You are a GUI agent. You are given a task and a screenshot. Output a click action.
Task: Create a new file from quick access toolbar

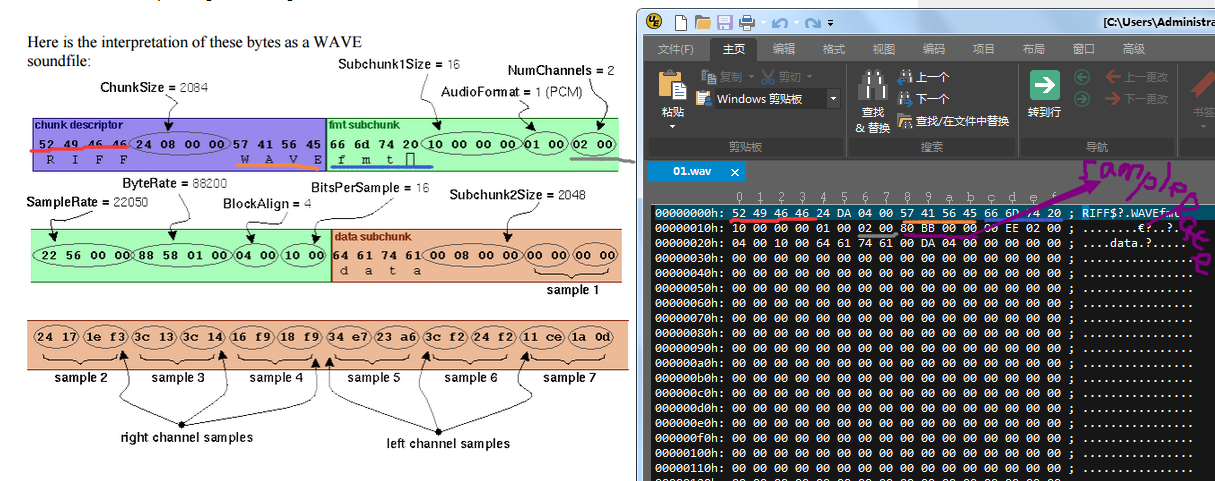[682, 22]
